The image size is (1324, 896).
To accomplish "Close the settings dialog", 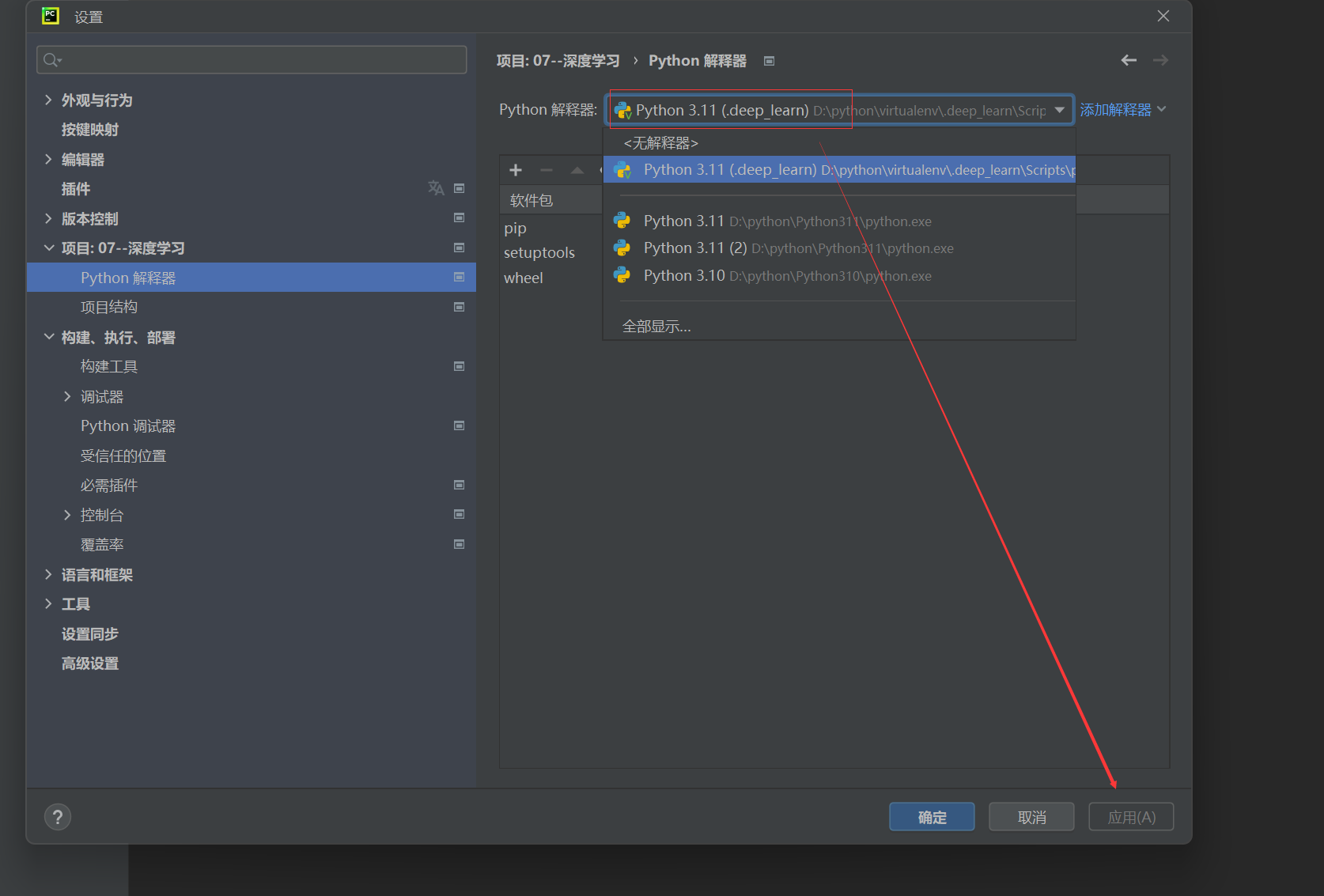I will tap(1163, 16).
